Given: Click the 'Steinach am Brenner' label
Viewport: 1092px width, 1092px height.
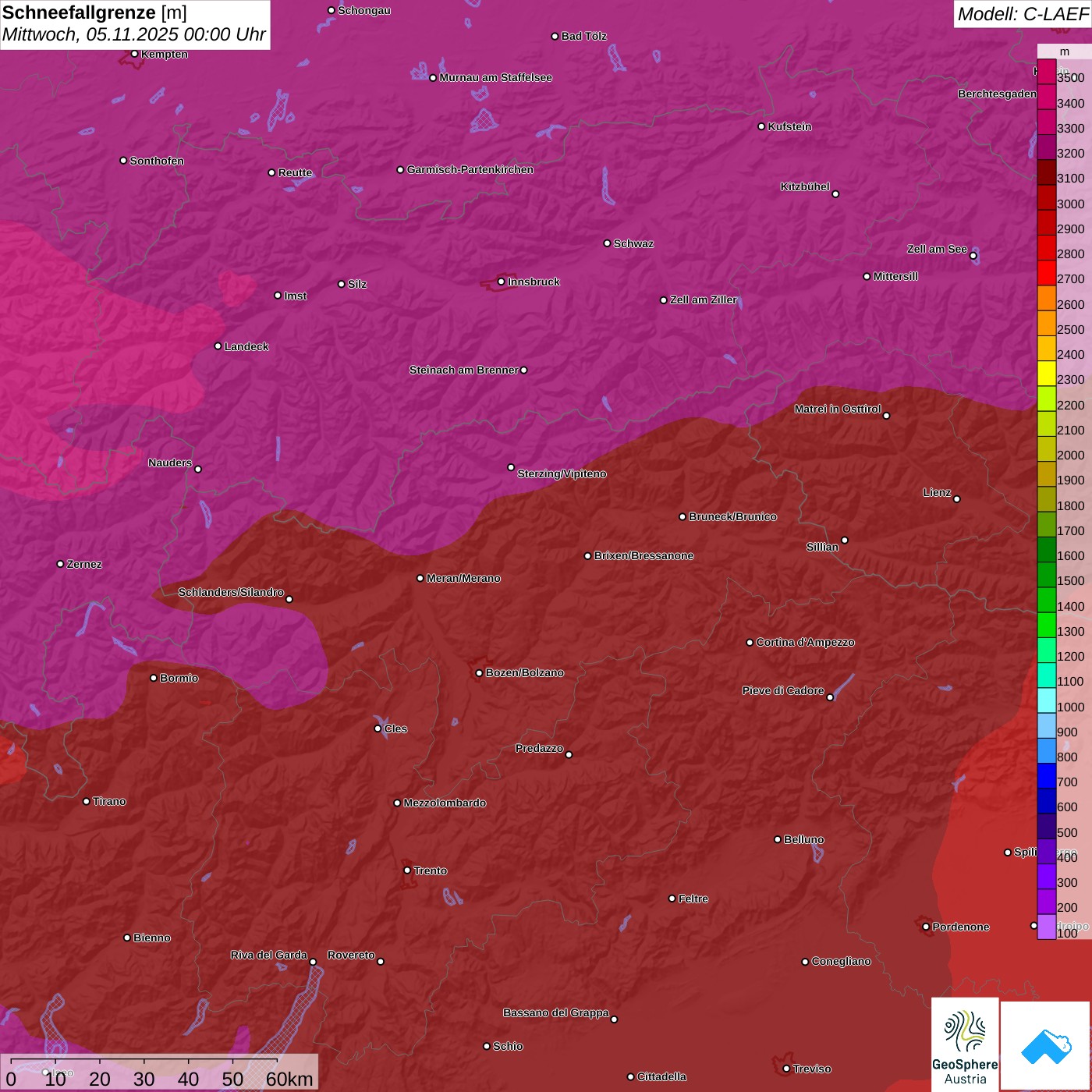Looking at the screenshot, I should coord(464,370).
